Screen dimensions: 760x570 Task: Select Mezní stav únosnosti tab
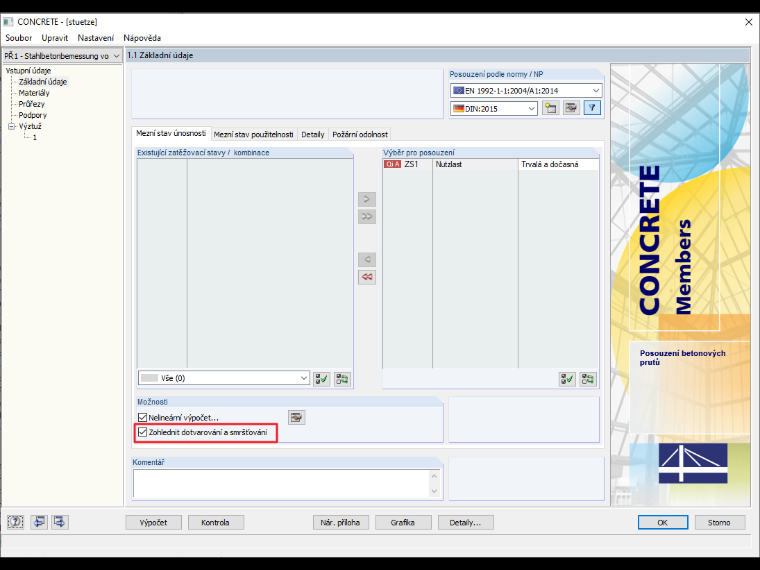(x=171, y=133)
